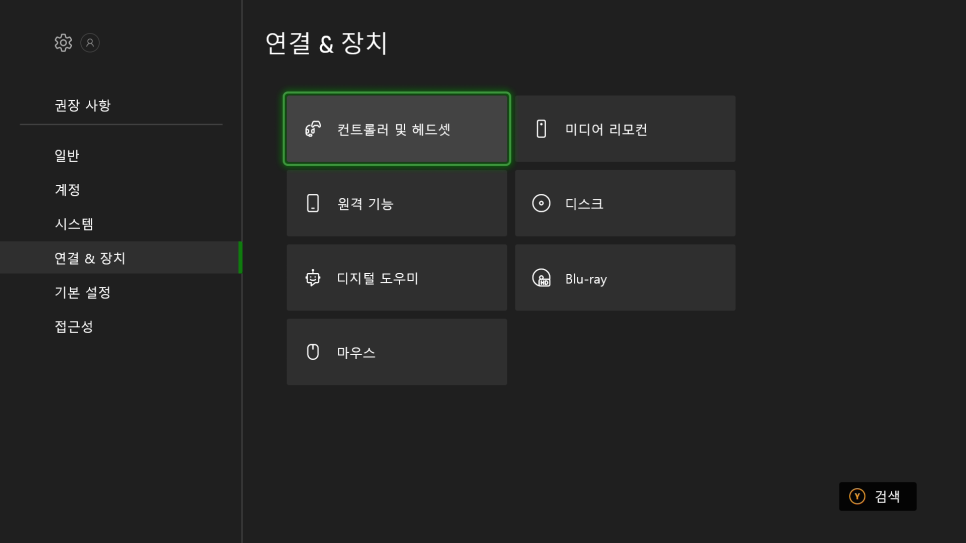
Task: Click the settings gear icon
Action: (x=63, y=43)
